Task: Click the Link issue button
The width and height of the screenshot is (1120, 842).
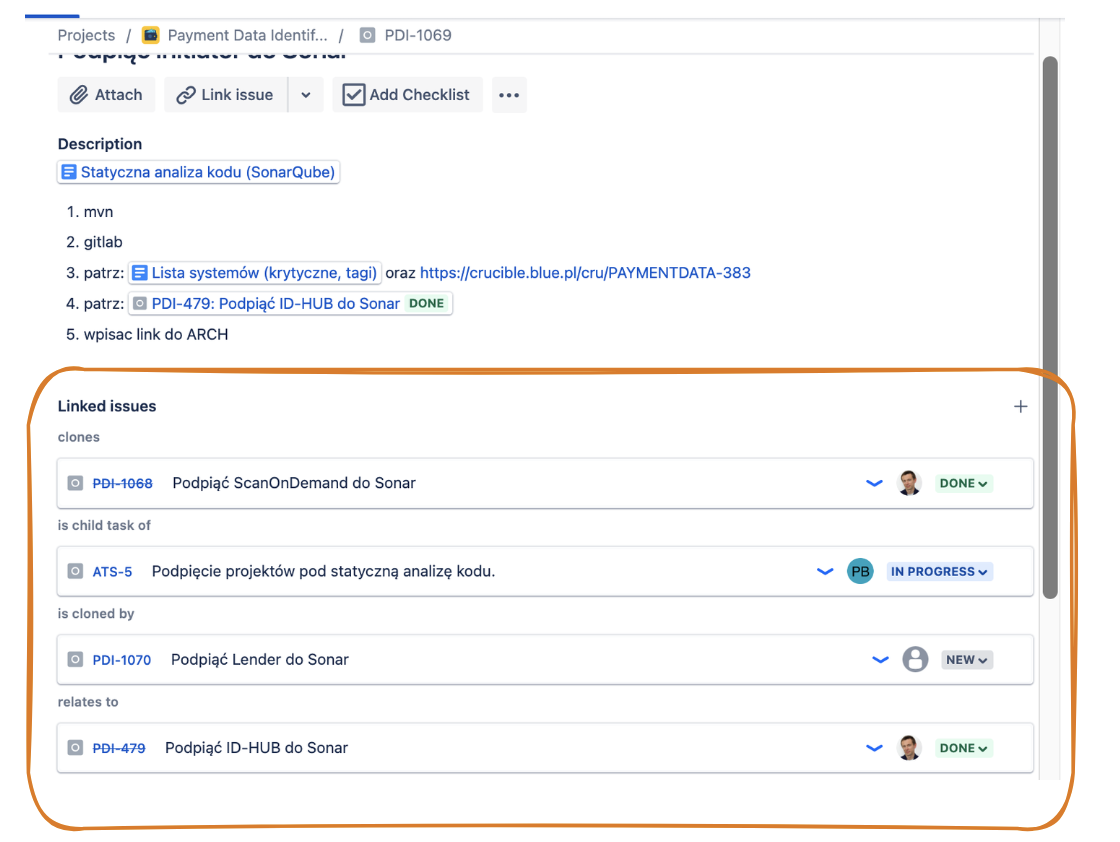Action: (x=225, y=95)
